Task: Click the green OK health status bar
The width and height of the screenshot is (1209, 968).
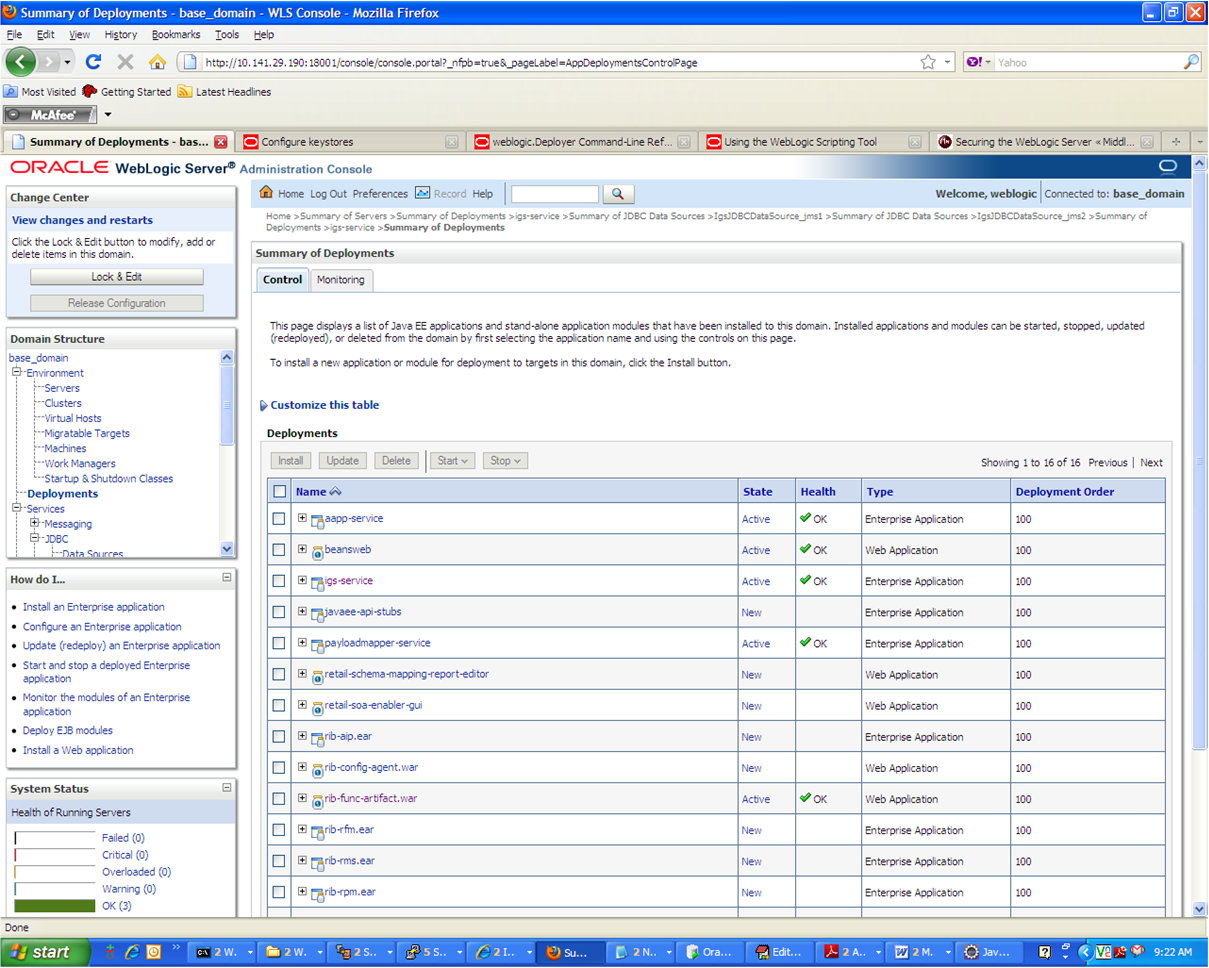Action: [55, 906]
